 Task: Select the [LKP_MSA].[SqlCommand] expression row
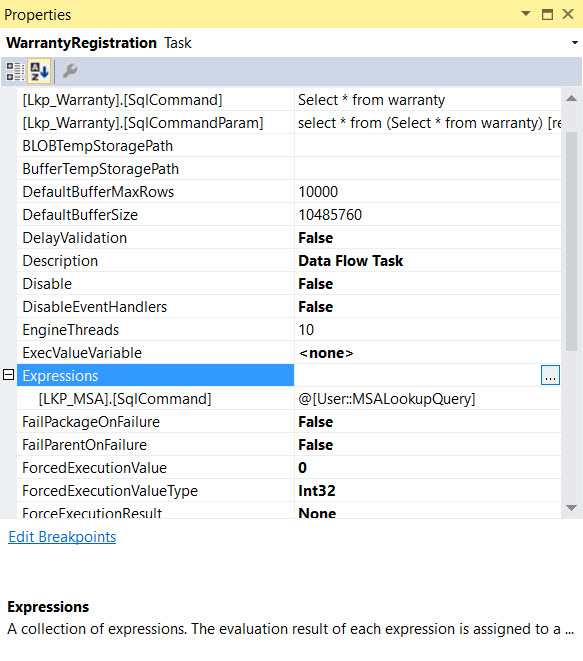click(288, 399)
